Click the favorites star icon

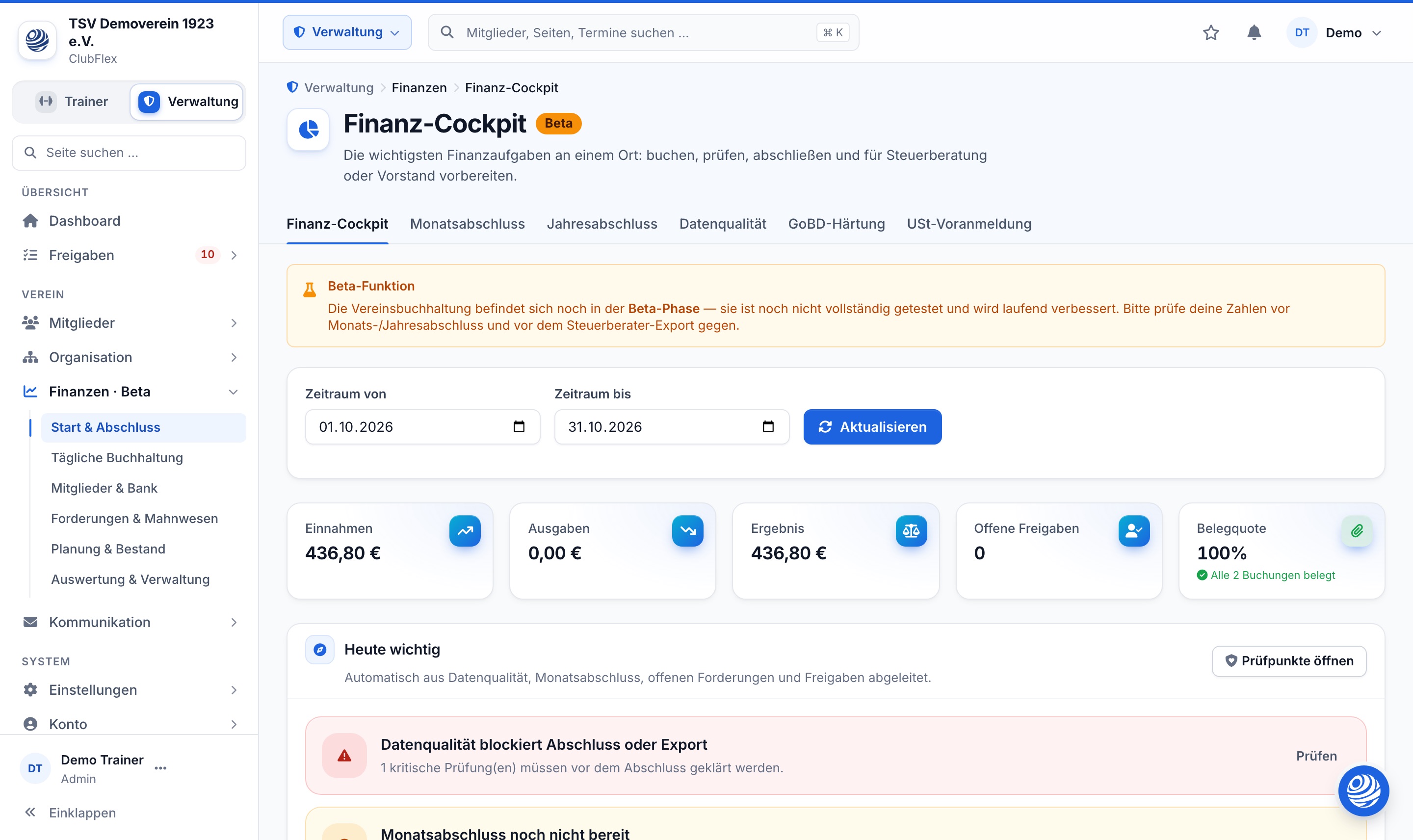click(1210, 33)
